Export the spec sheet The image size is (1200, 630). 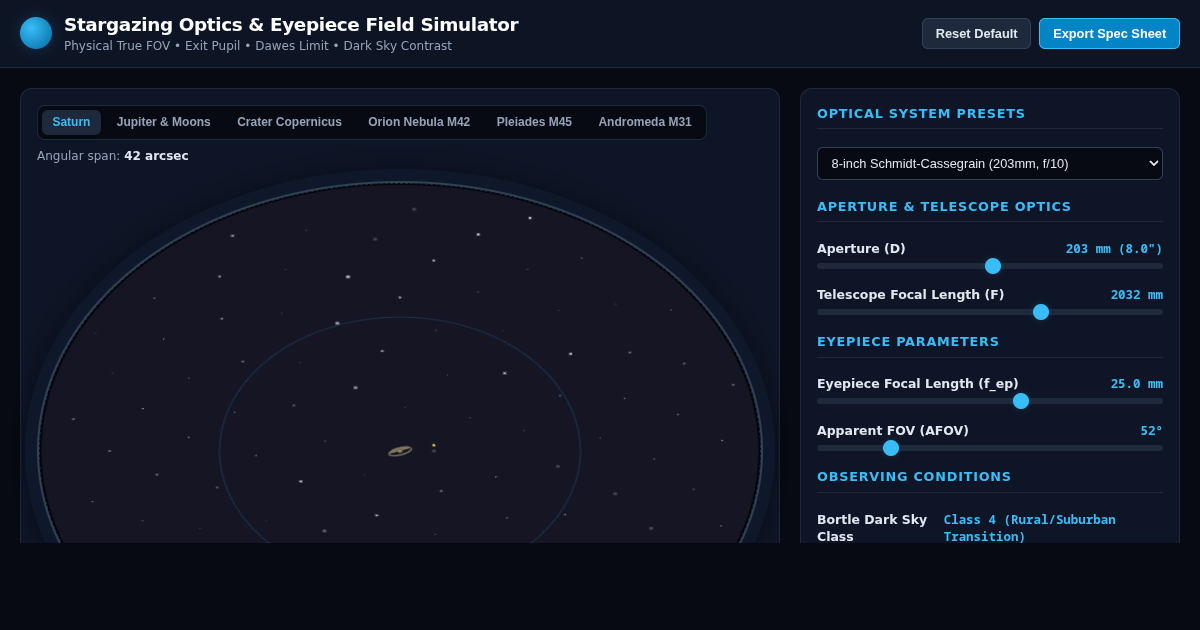1109,33
